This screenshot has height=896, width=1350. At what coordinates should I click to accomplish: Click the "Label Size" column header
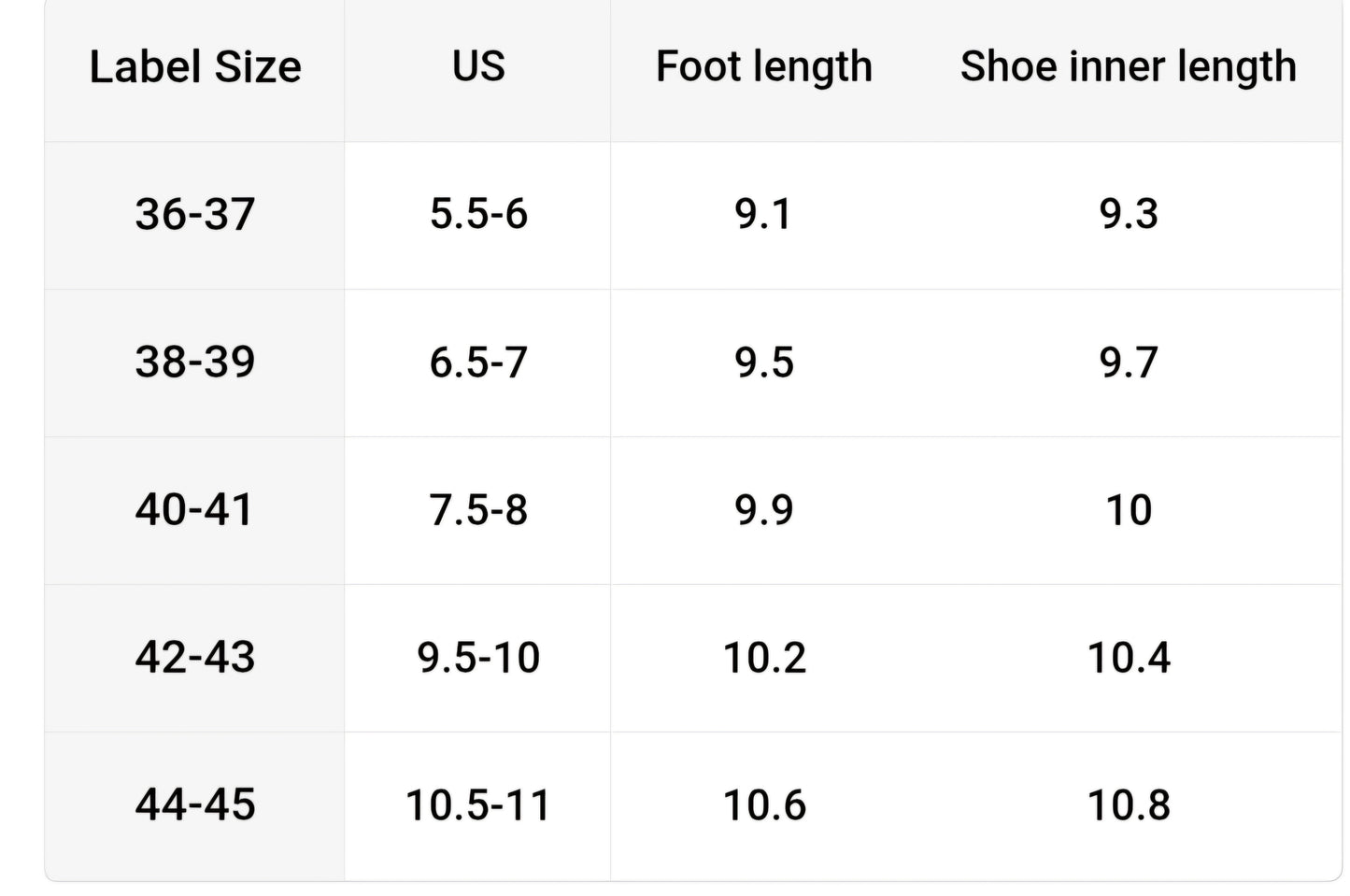[x=195, y=67]
